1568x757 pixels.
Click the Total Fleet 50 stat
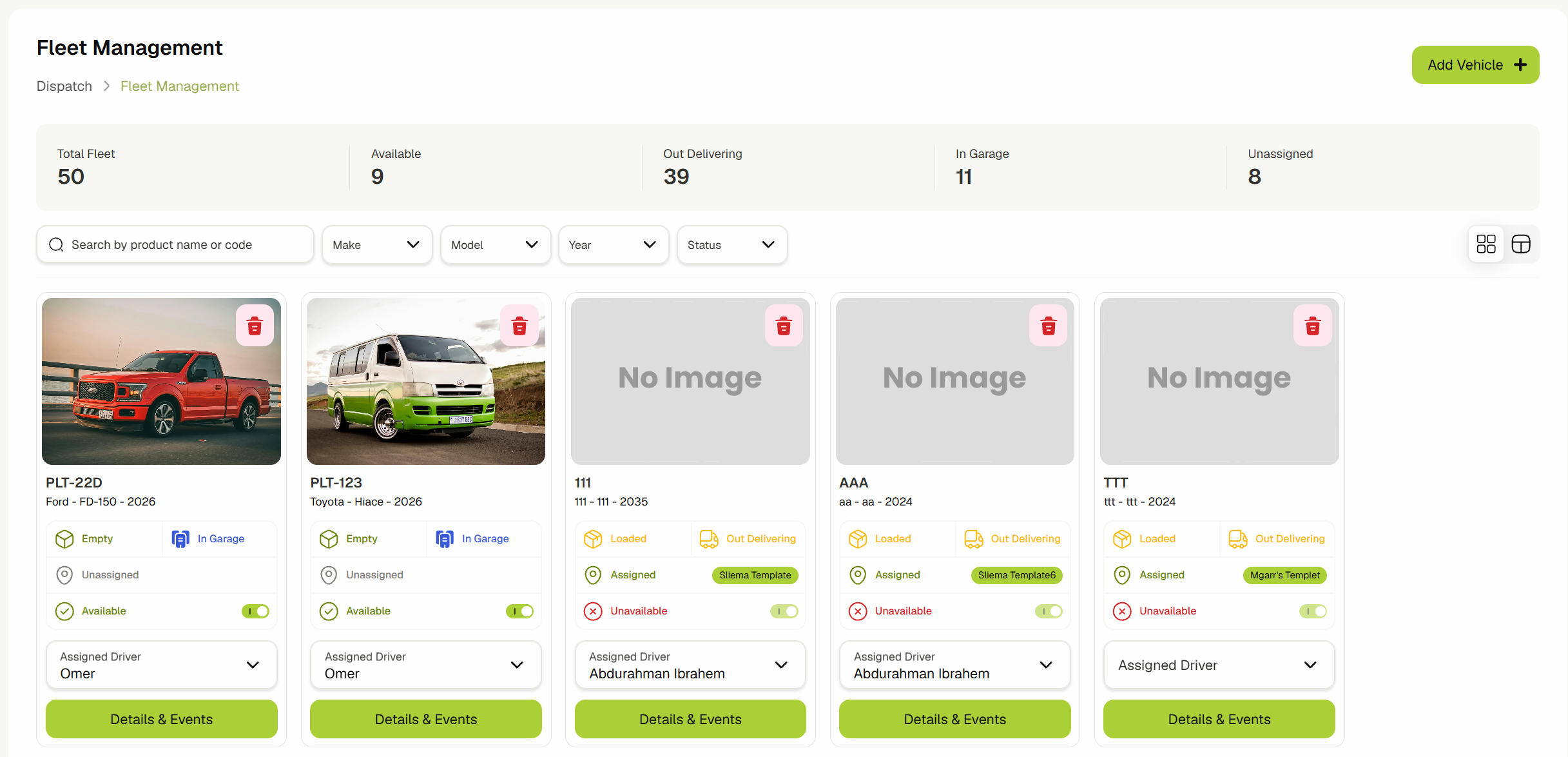tap(86, 167)
